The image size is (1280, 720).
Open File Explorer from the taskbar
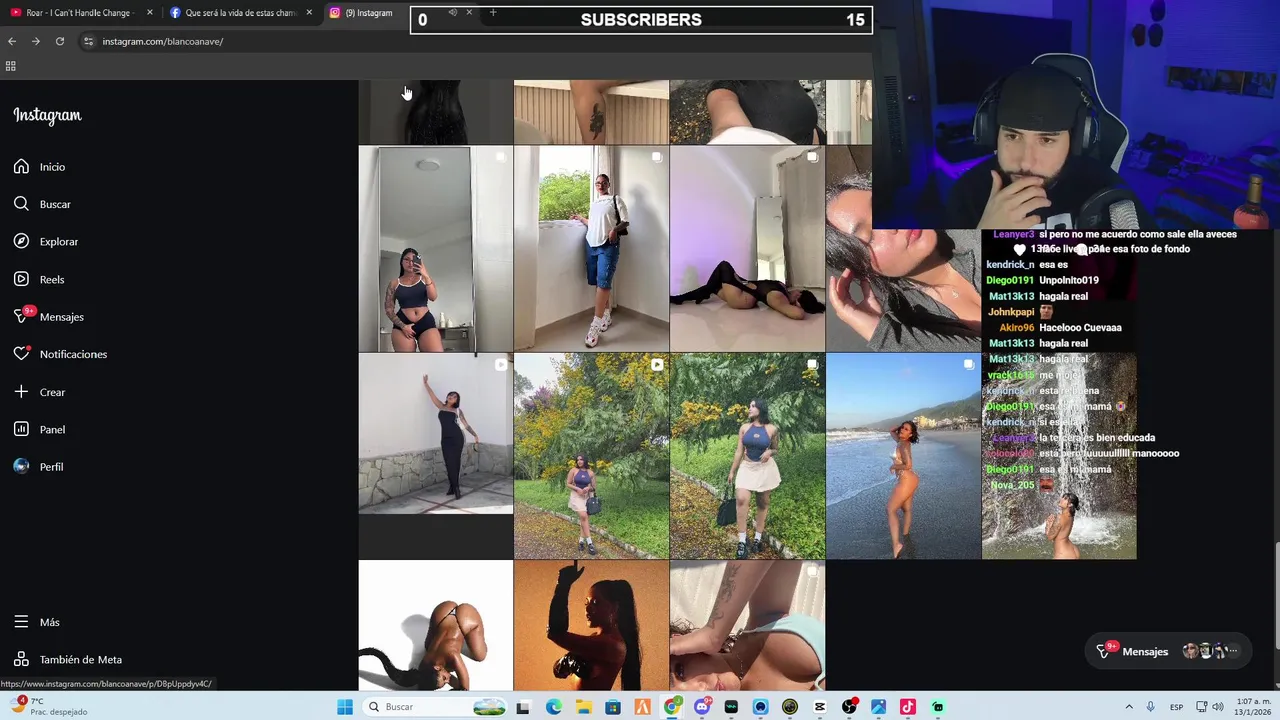[x=584, y=707]
